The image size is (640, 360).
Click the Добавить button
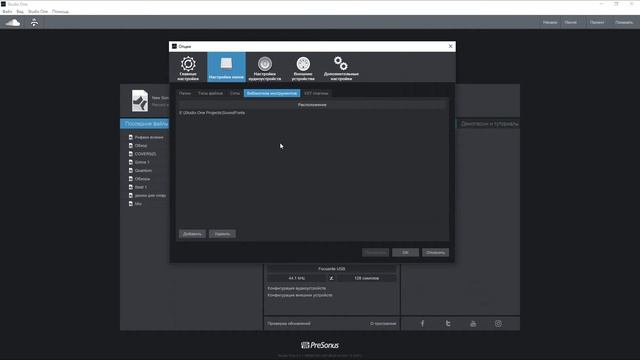coord(192,234)
